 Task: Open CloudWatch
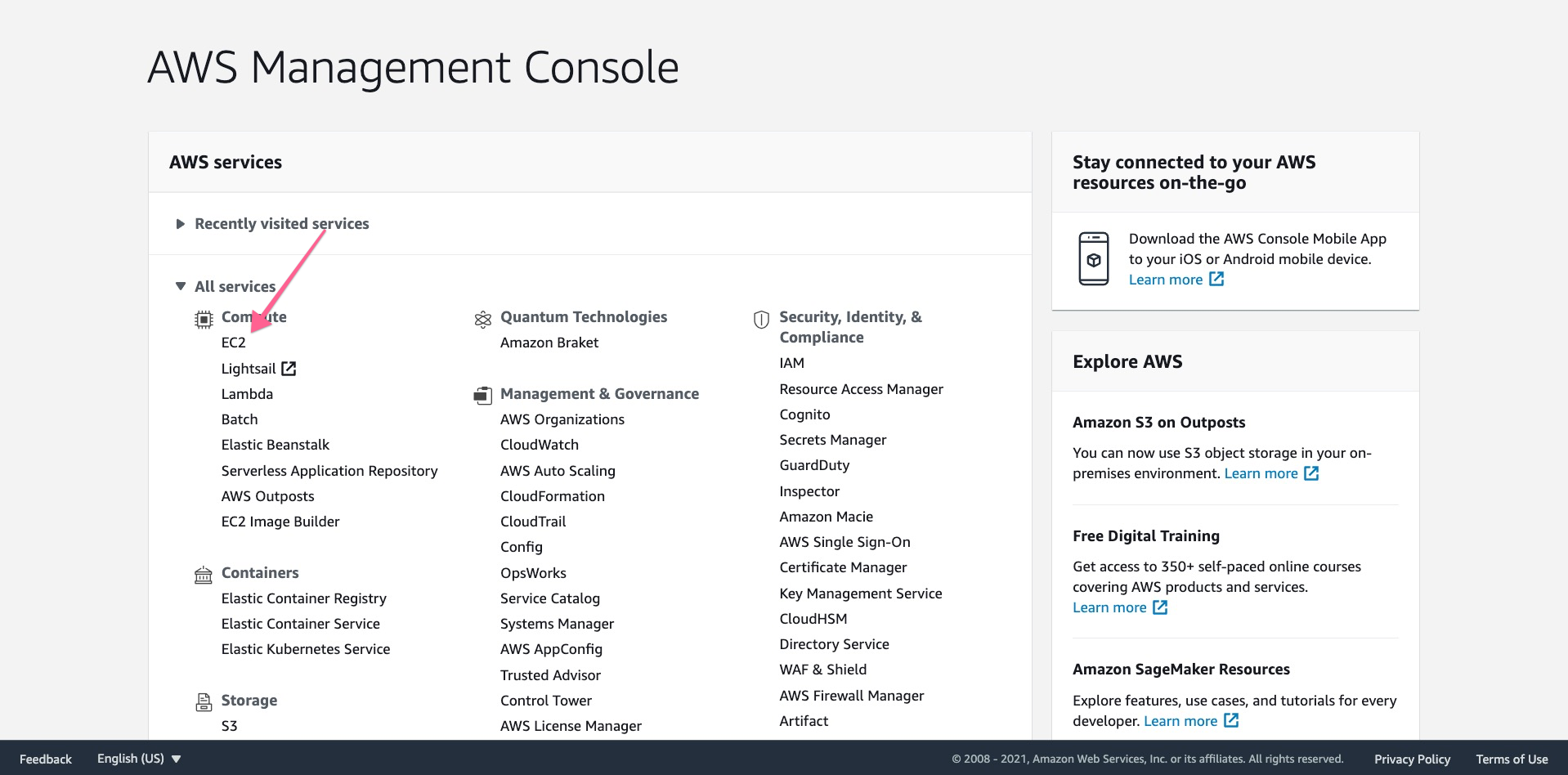click(x=540, y=445)
